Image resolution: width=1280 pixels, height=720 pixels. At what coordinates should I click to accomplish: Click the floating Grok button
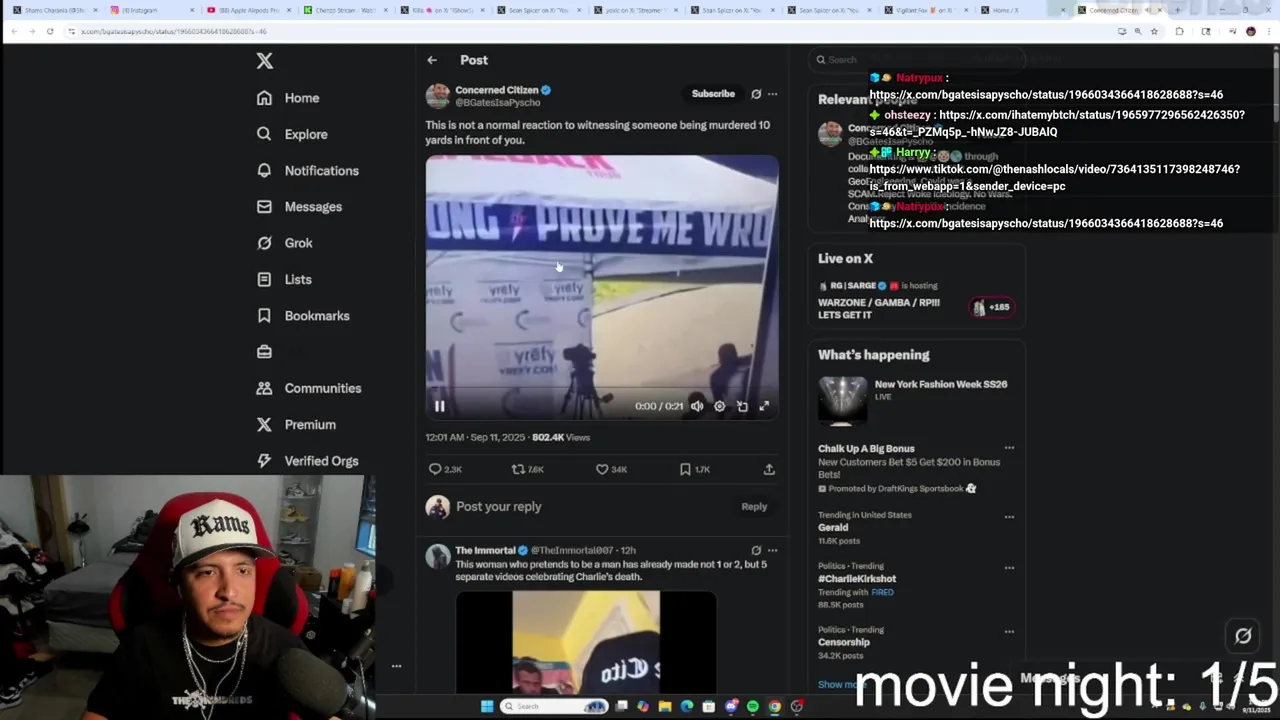click(x=1243, y=636)
